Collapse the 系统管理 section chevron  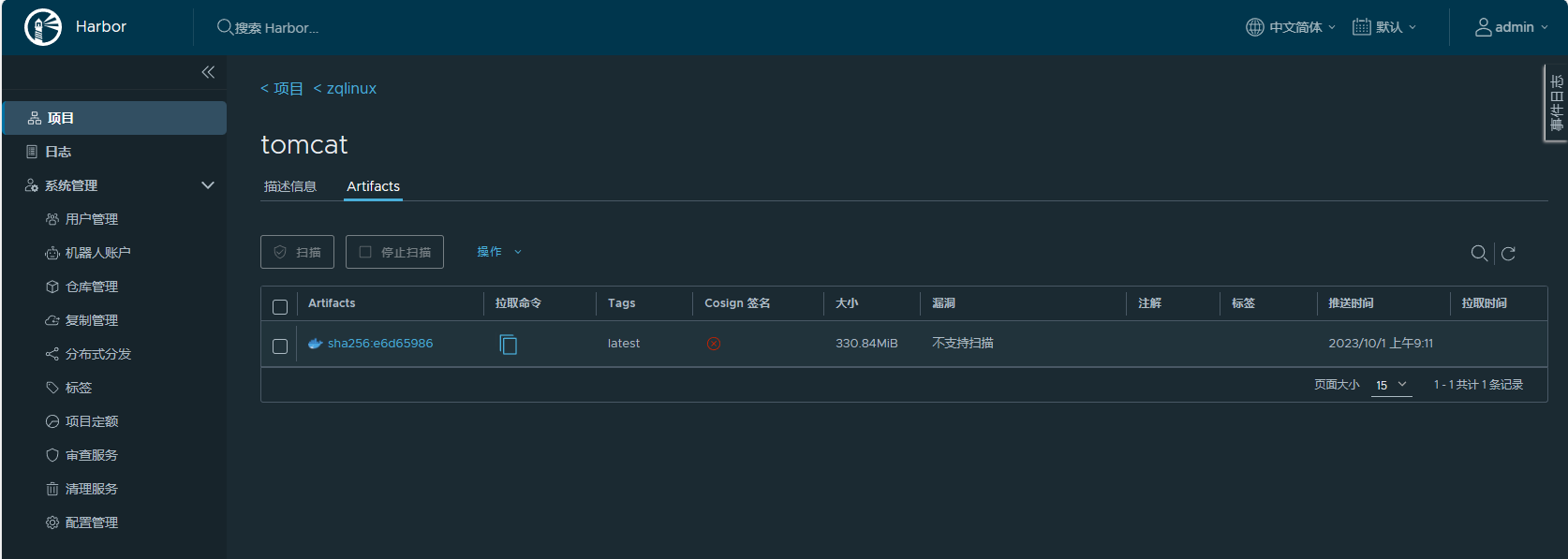pyautogui.click(x=208, y=185)
